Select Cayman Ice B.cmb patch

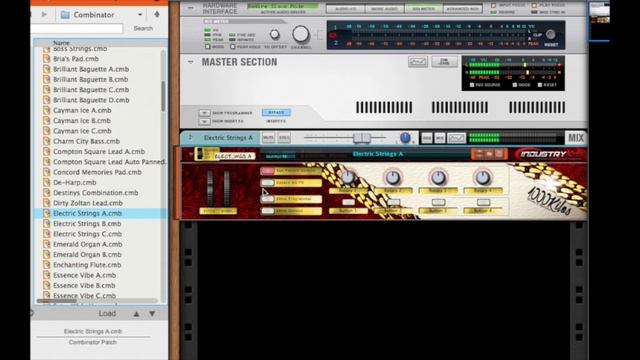82,120
